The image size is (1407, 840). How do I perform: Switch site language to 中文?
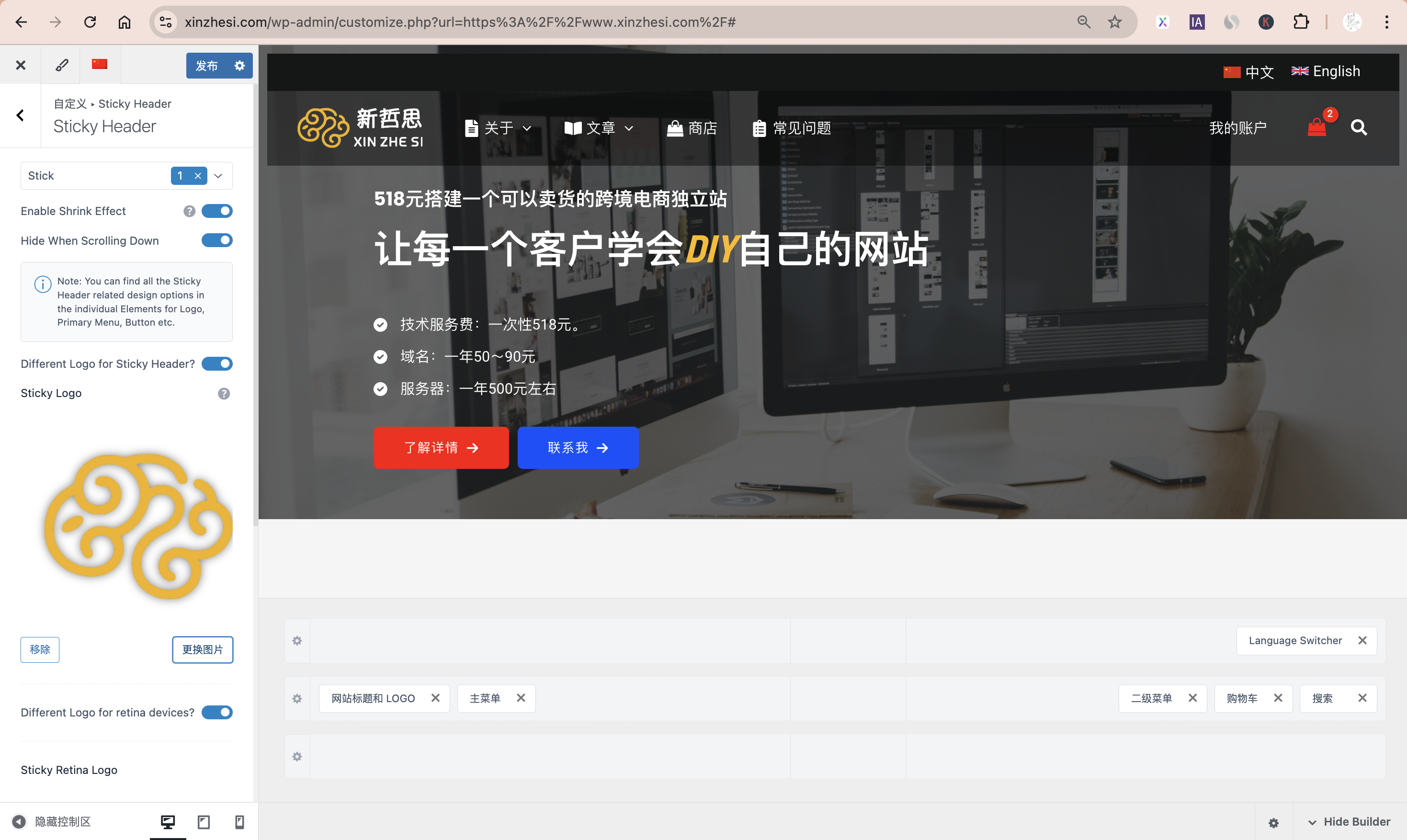coord(1248,72)
